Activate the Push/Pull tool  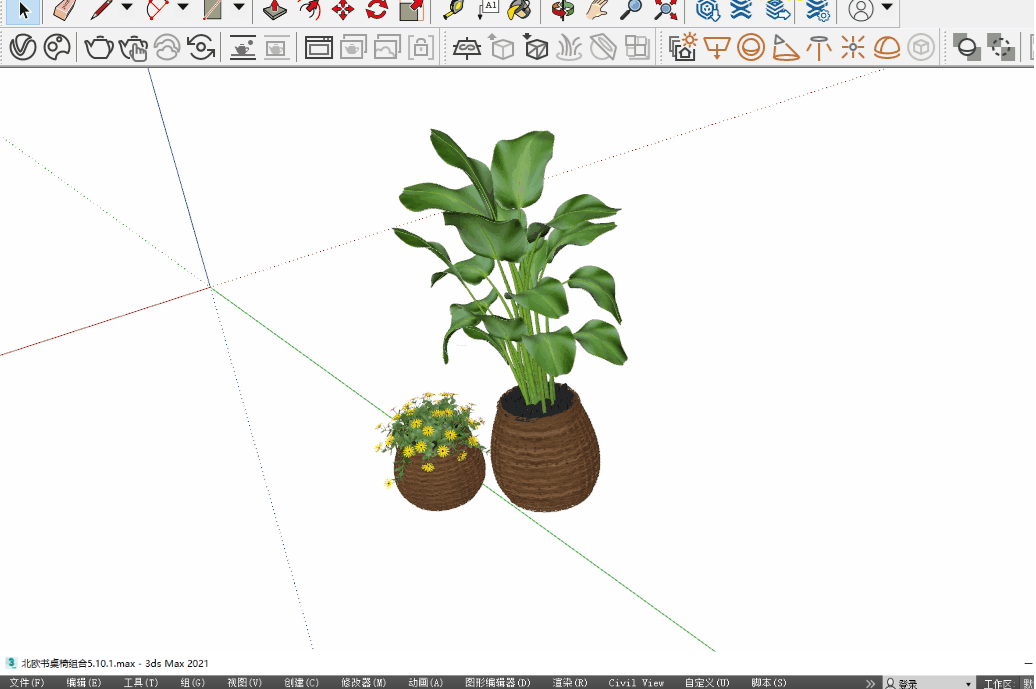(275, 10)
